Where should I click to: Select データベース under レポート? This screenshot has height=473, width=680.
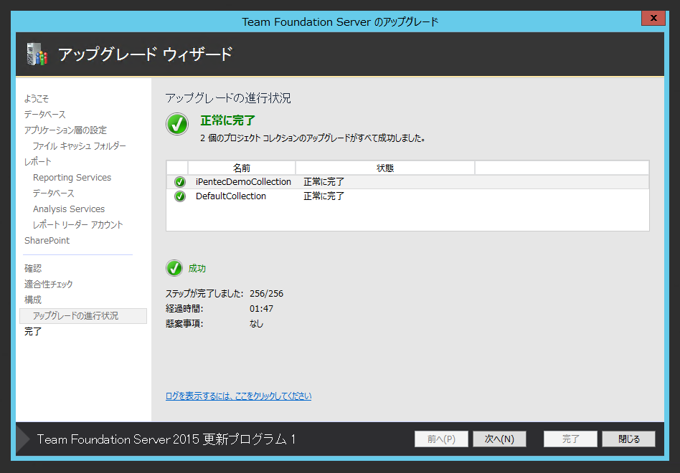pos(53,193)
